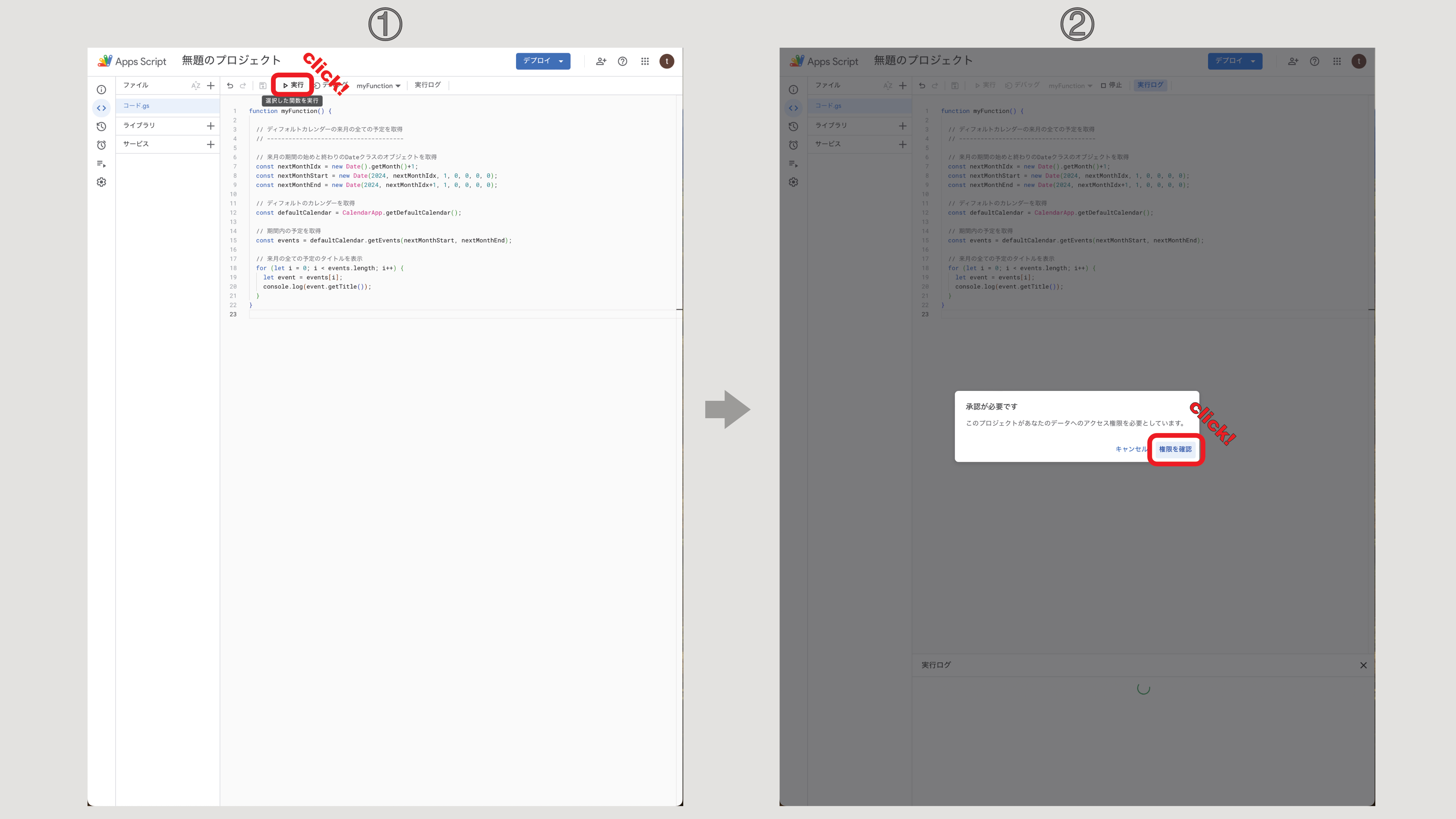
Task: Stop execution with the 停止 button
Action: click(1111, 85)
